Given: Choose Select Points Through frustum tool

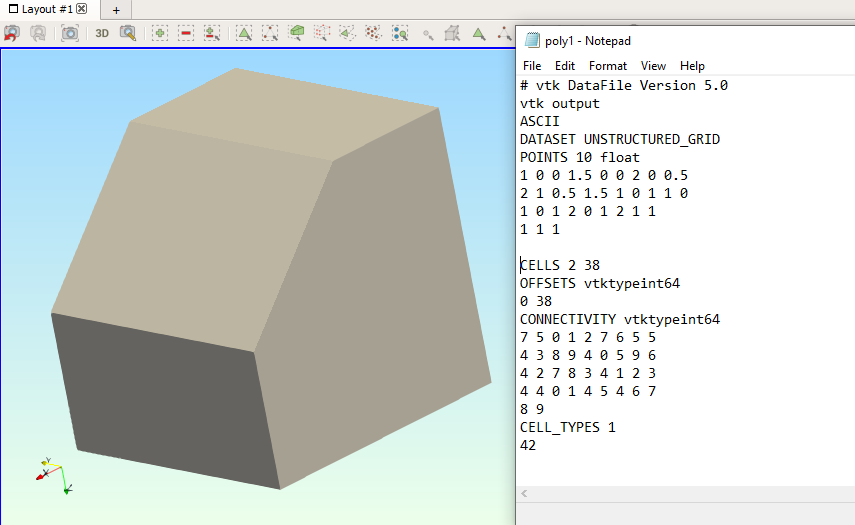Looking at the screenshot, I should coord(322,33).
